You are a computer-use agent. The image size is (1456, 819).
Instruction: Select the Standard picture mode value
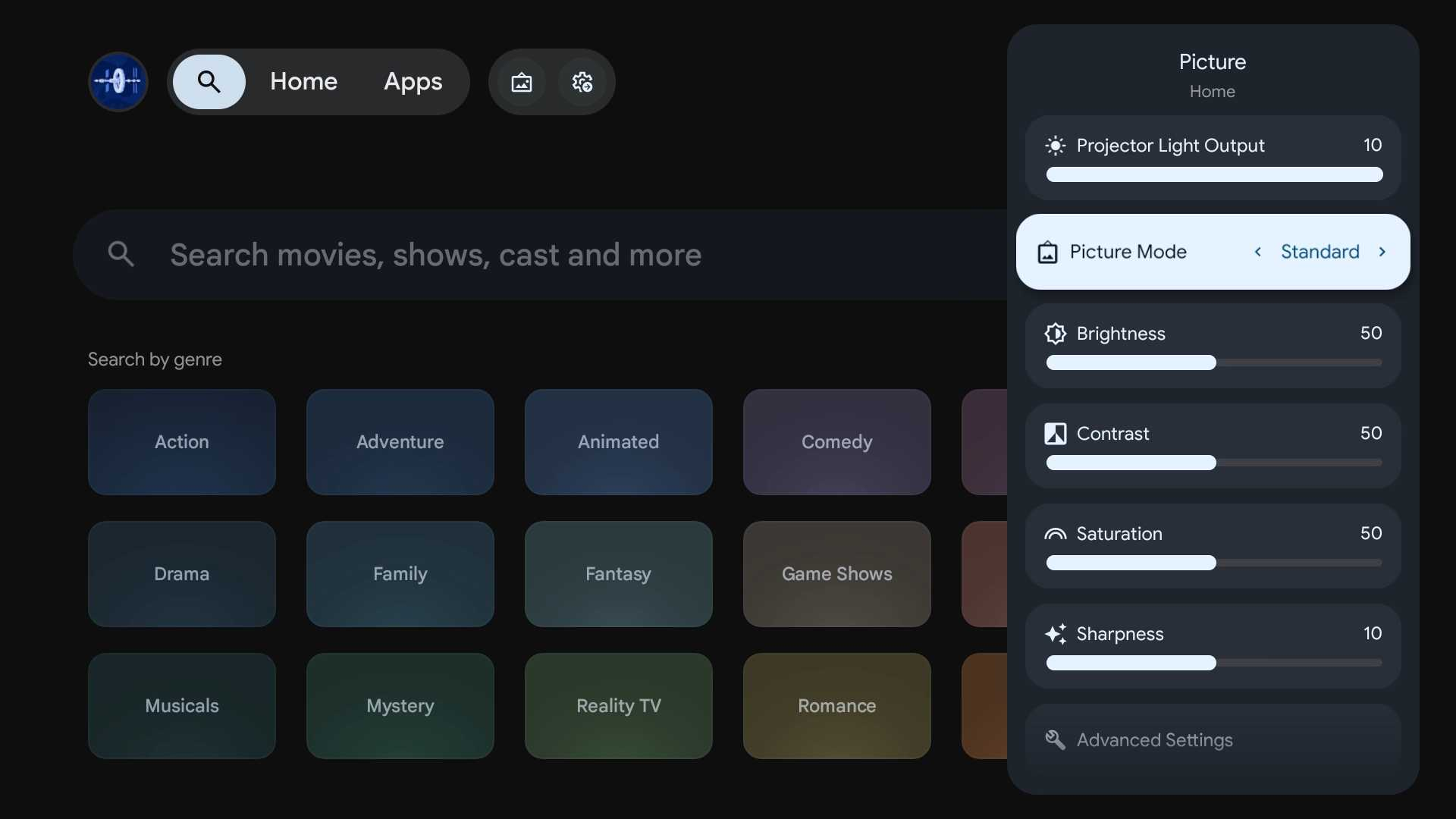pos(1319,252)
